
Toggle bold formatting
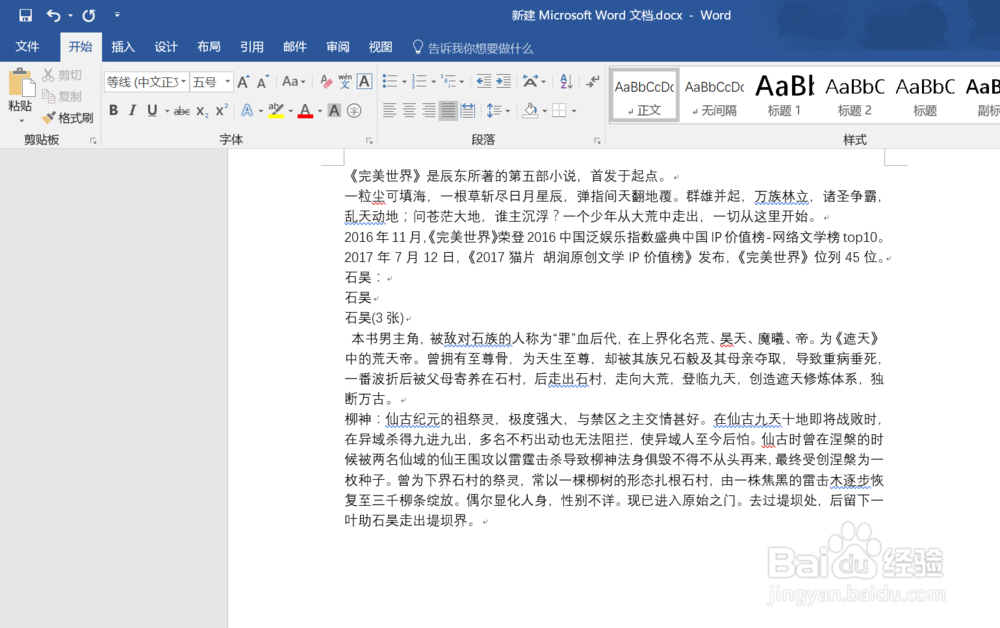click(x=114, y=110)
